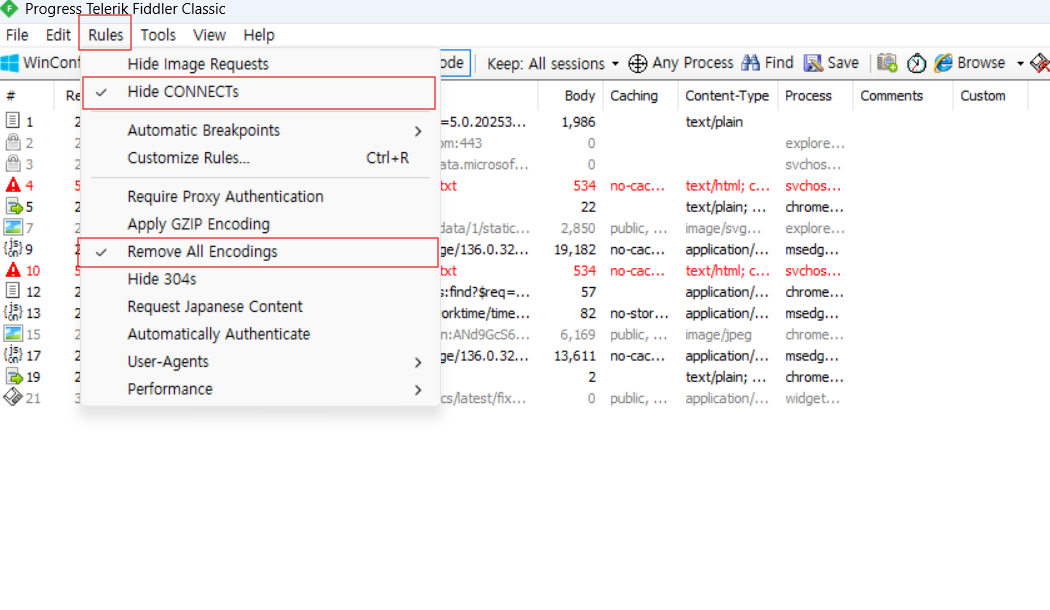This screenshot has width=1050, height=610.
Task: Select session 10 red warning icon
Action: pyautogui.click(x=13, y=270)
